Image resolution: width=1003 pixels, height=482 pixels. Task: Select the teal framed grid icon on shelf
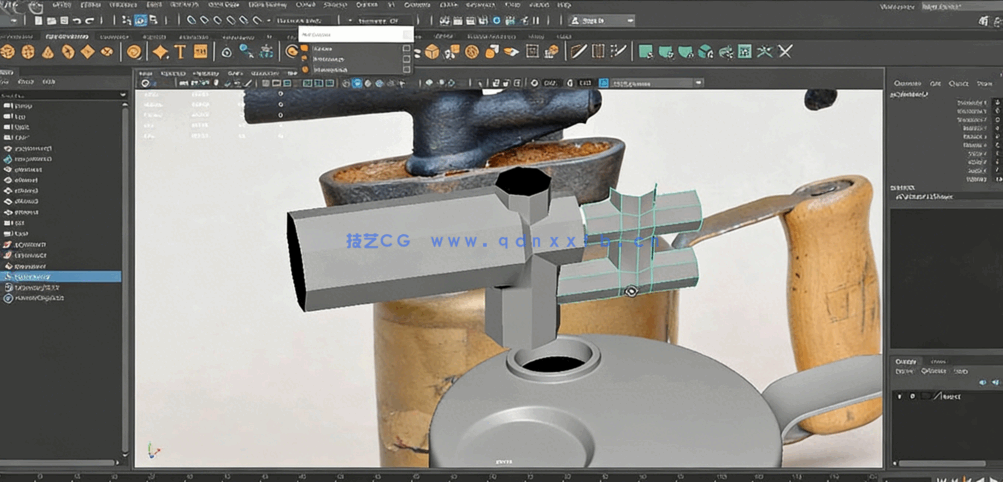(745, 51)
